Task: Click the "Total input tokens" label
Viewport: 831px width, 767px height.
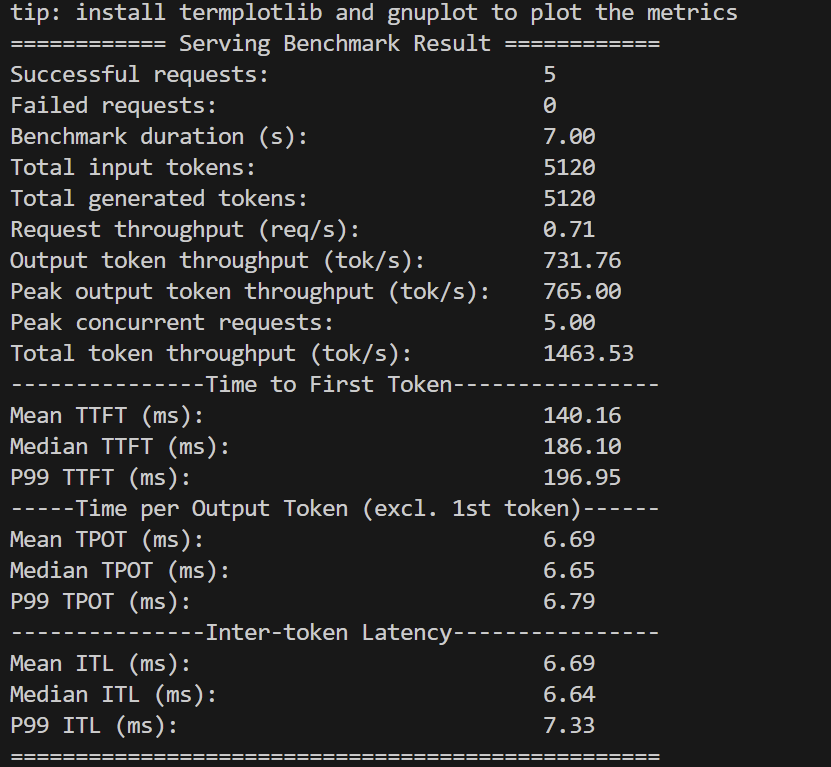Action: (133, 168)
